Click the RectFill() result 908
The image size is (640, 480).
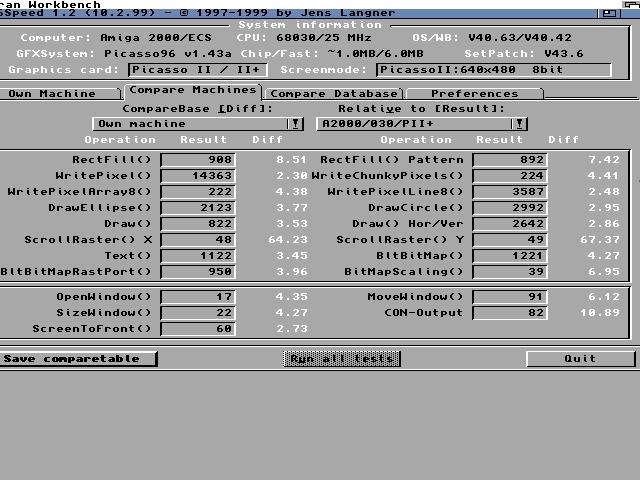point(198,160)
